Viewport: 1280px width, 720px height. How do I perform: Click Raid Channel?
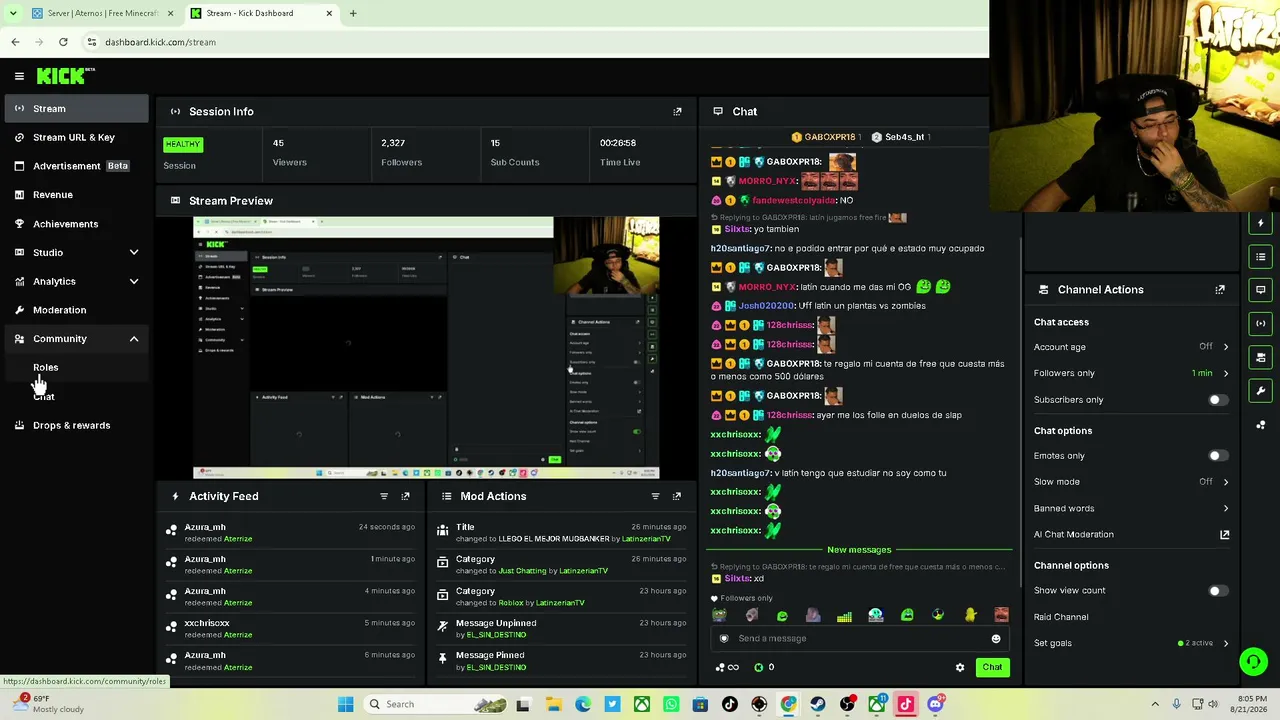click(1061, 617)
